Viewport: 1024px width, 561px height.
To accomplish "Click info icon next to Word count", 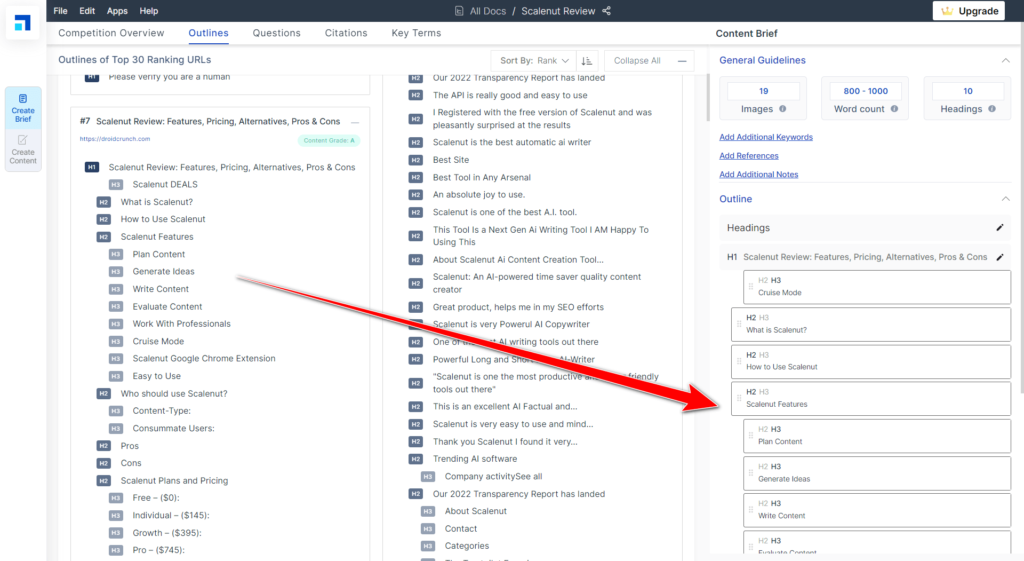I will tap(894, 109).
